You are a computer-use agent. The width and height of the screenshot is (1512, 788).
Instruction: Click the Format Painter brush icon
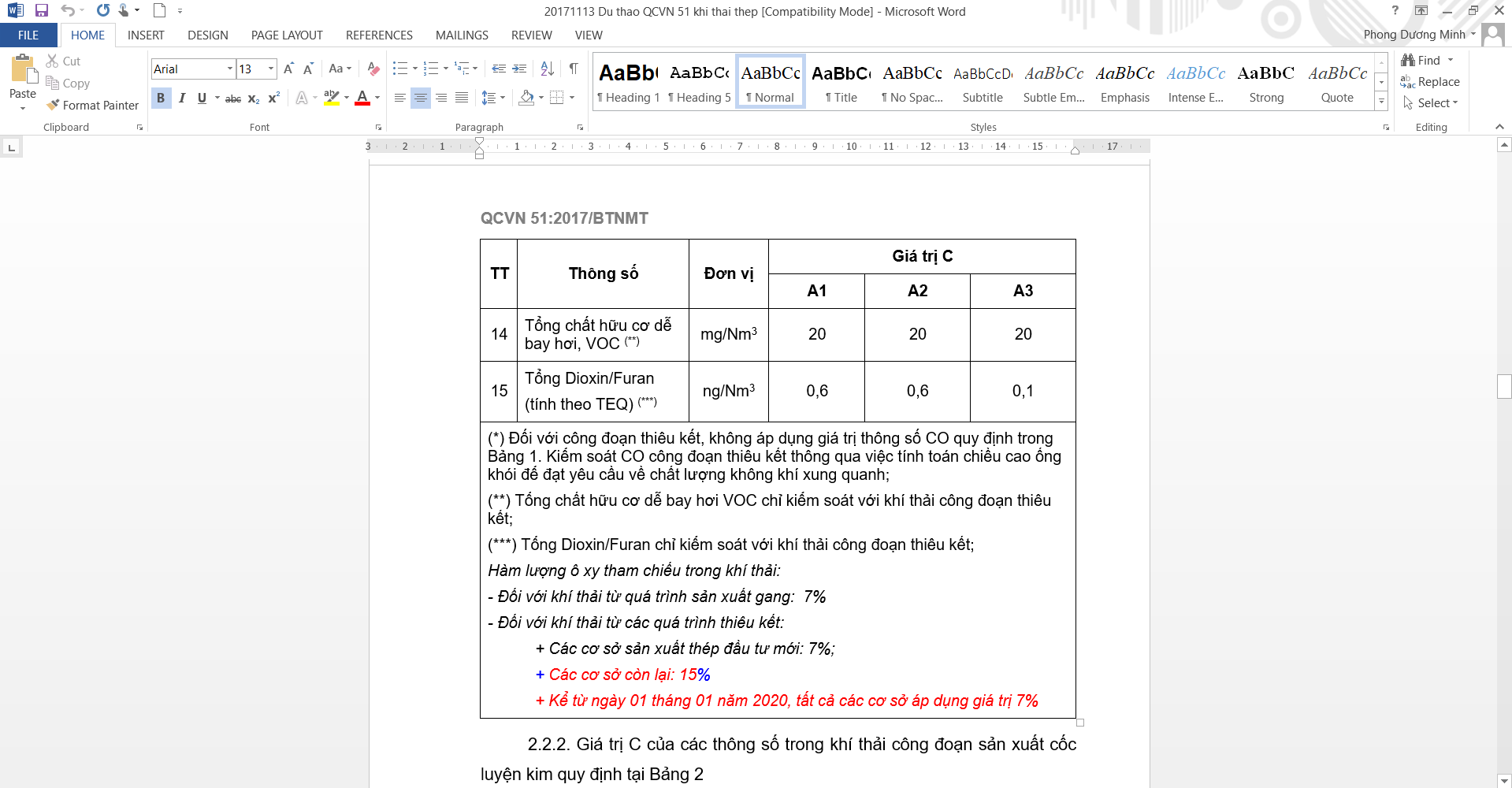(x=53, y=105)
